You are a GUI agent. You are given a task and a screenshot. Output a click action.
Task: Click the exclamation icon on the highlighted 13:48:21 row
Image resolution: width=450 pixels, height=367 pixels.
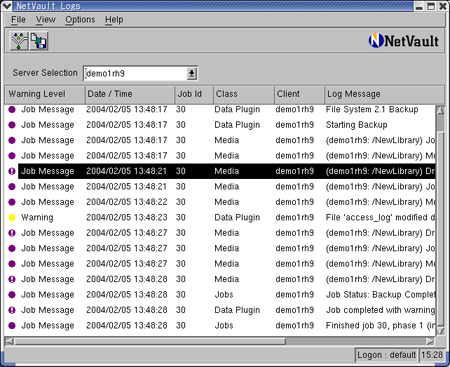[12, 171]
